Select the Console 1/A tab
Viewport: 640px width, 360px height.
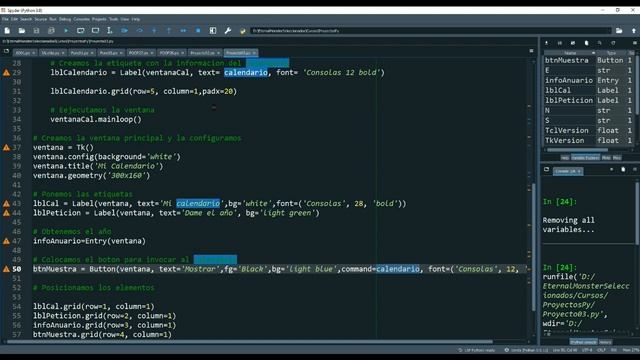(x=568, y=171)
